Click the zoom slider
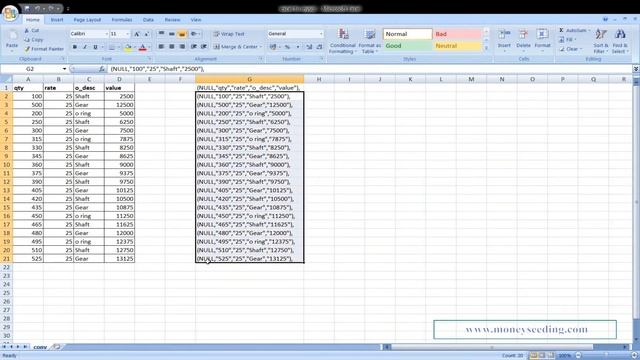This screenshot has width=640, height=360. tap(606, 356)
